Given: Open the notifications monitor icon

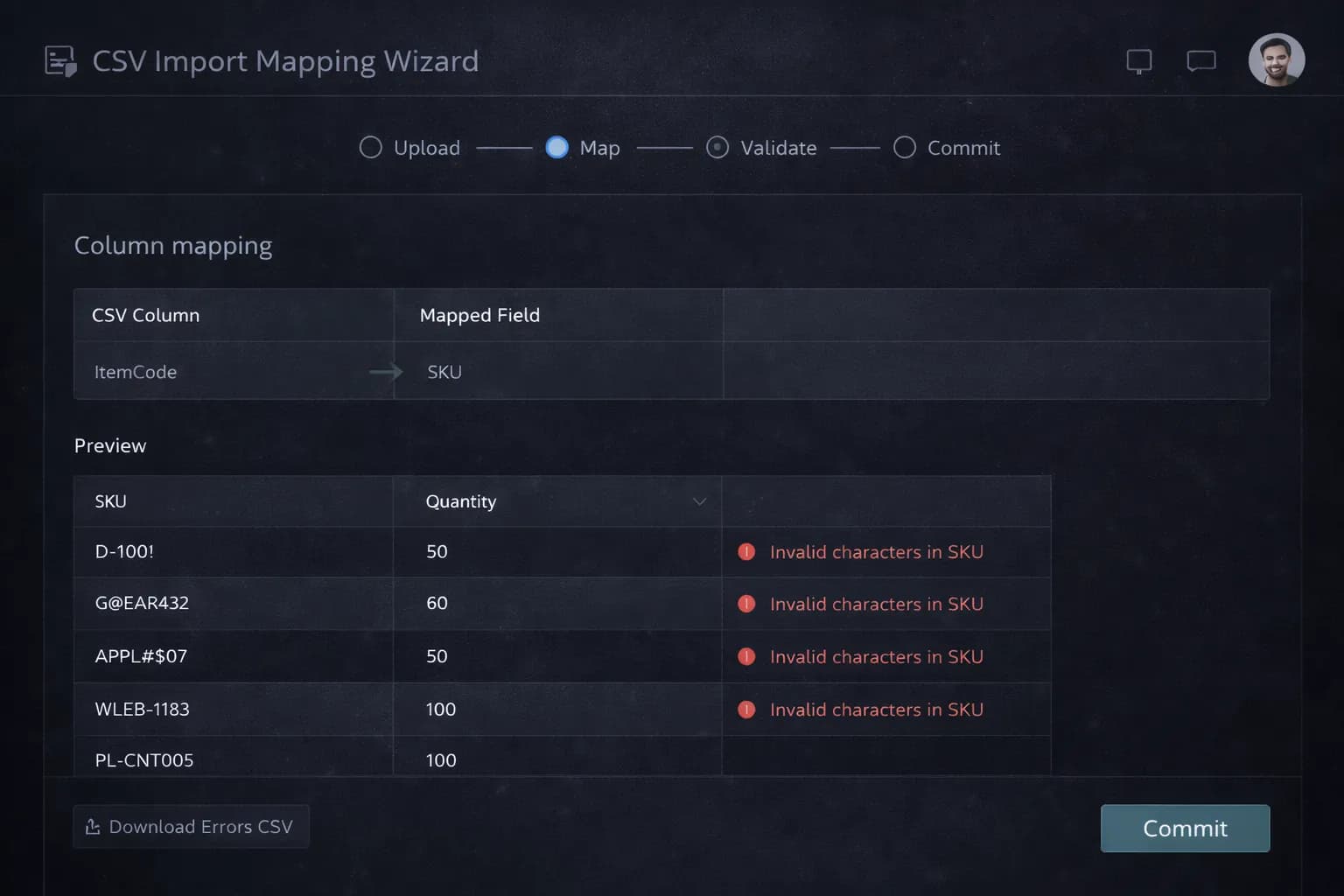Looking at the screenshot, I should pos(1138,61).
